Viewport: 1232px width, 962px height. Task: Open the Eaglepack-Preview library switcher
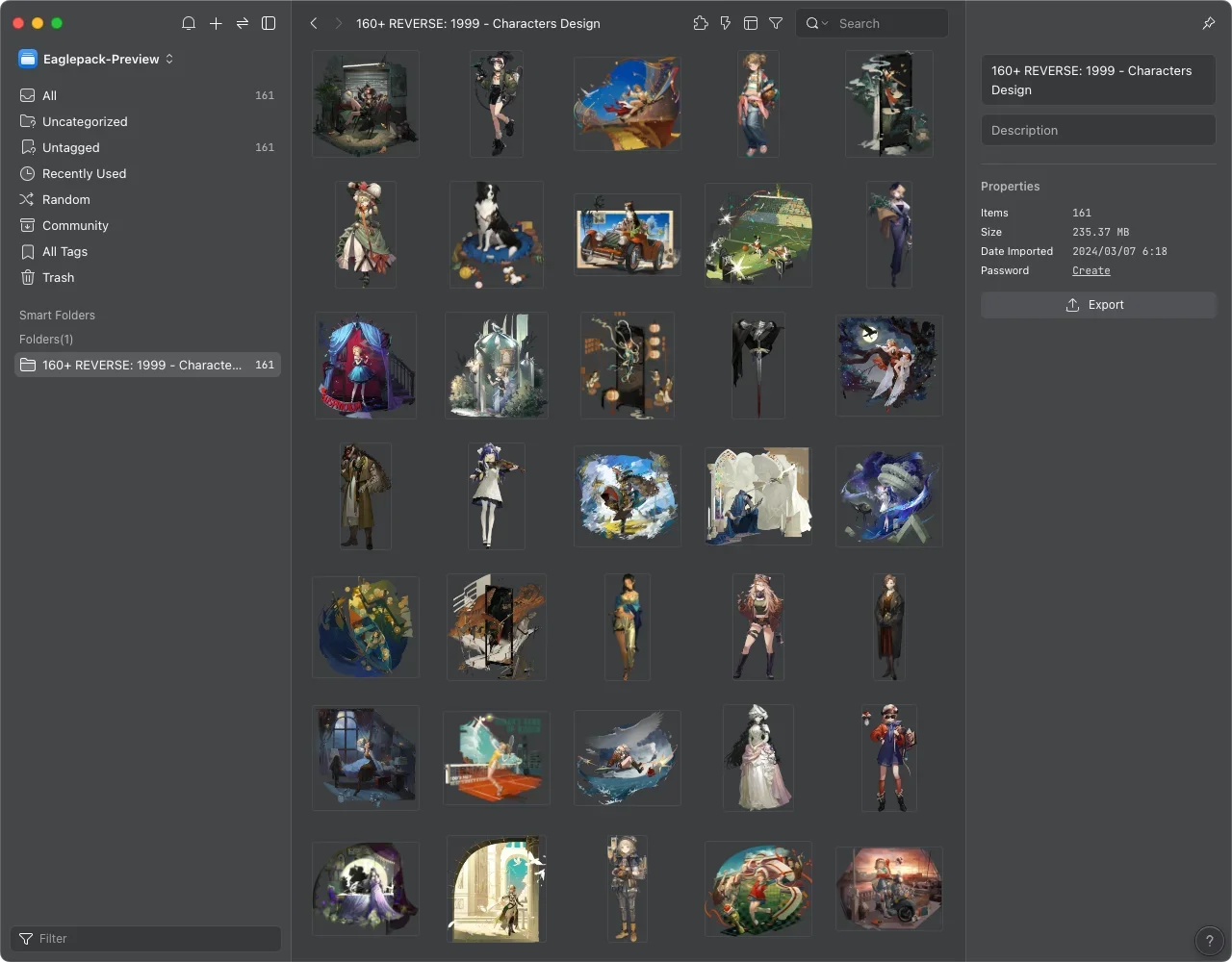(96, 59)
